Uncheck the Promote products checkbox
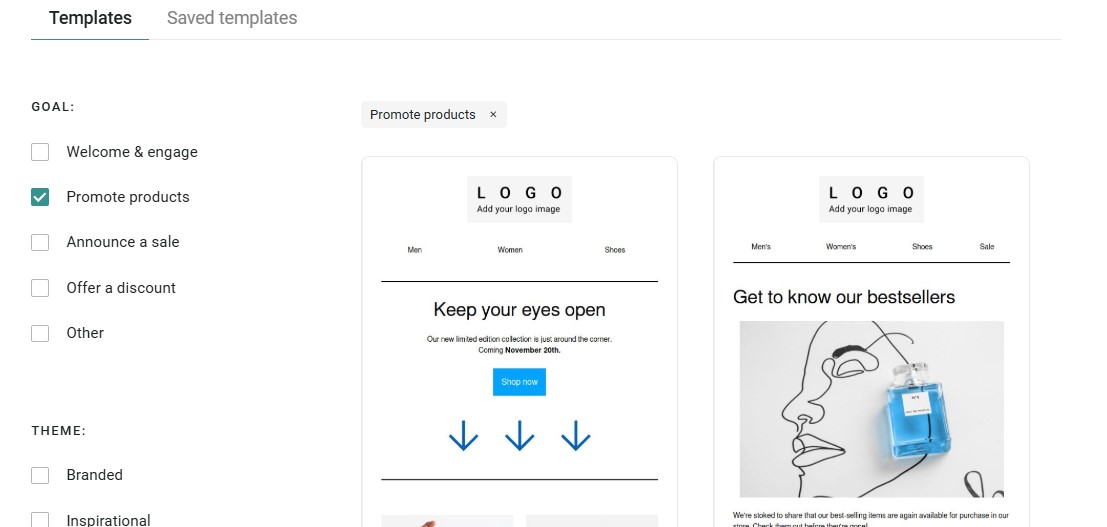 [x=40, y=197]
